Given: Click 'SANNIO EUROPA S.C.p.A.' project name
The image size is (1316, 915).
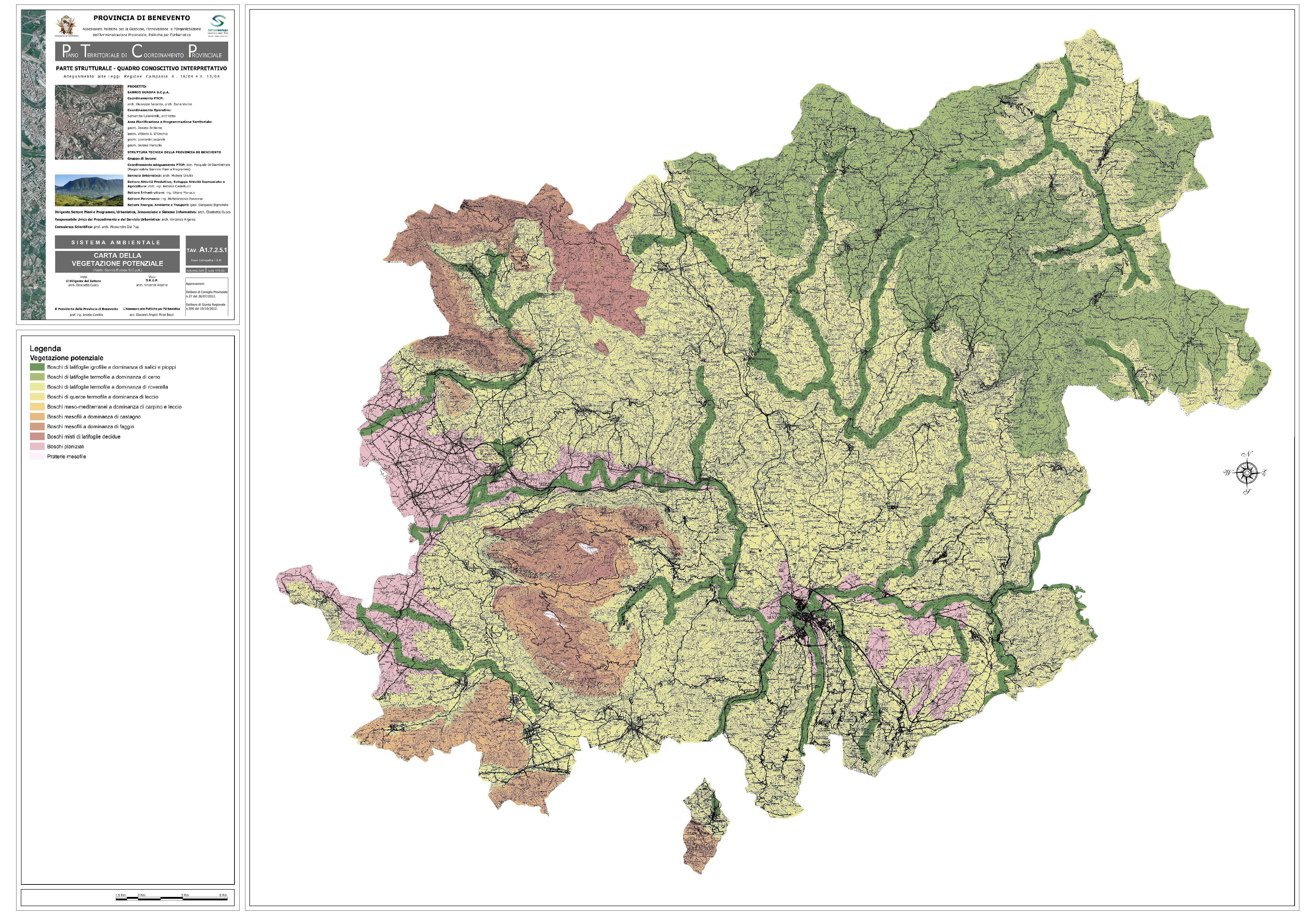Looking at the screenshot, I should point(149,92).
